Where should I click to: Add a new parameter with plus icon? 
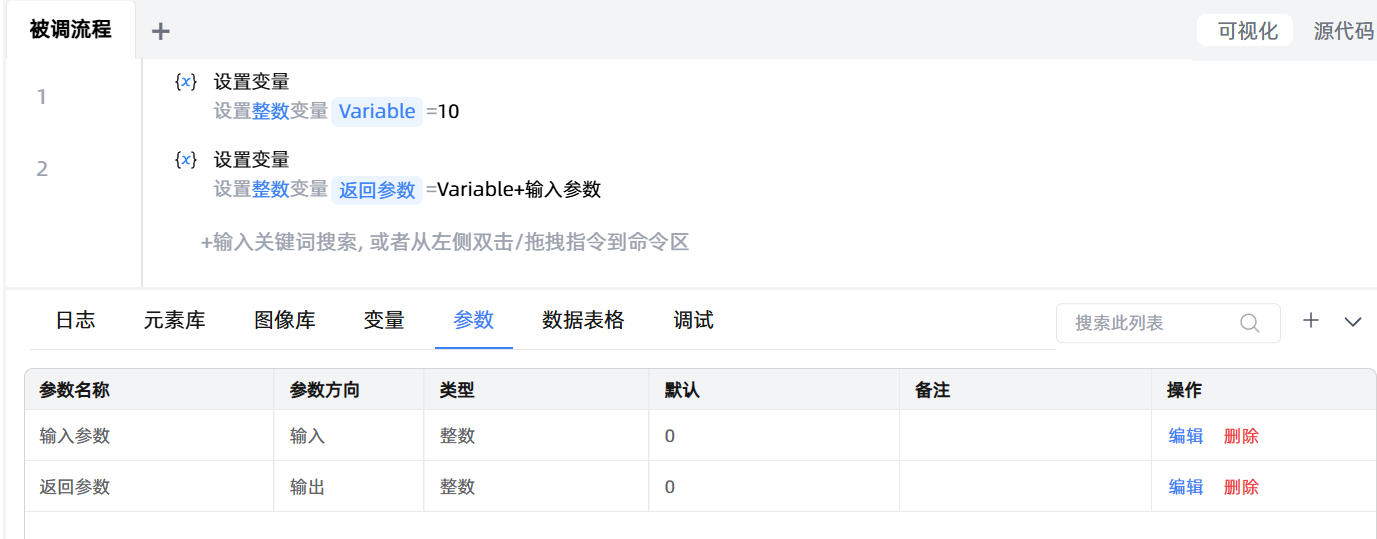[x=1311, y=321]
